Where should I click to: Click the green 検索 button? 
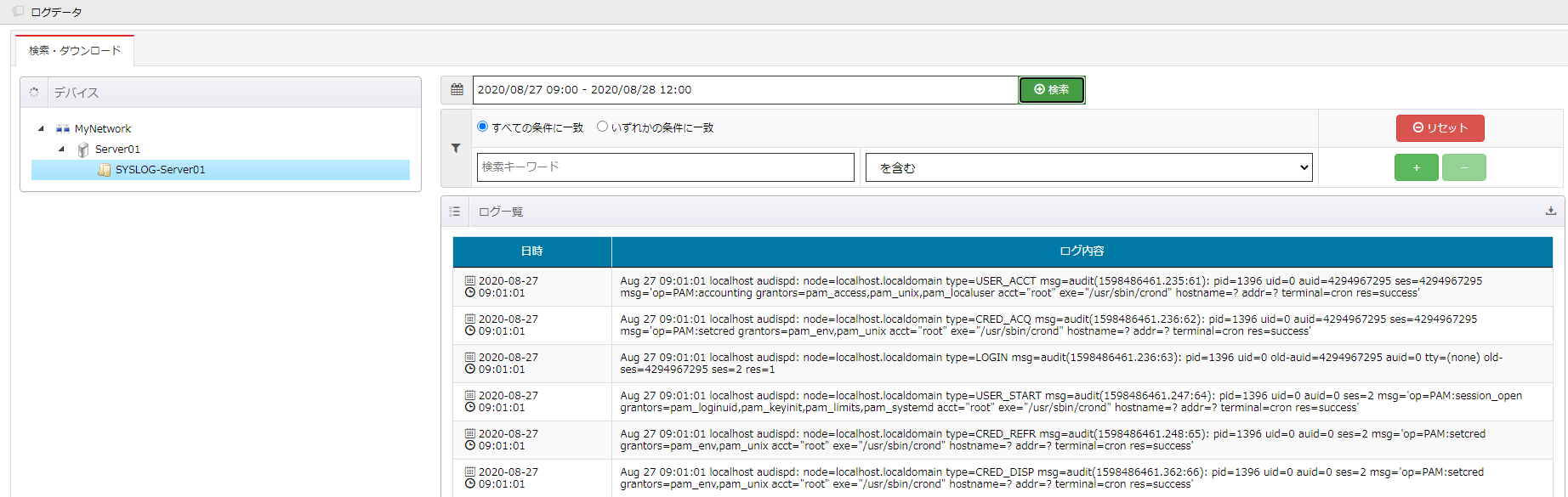(x=1051, y=89)
